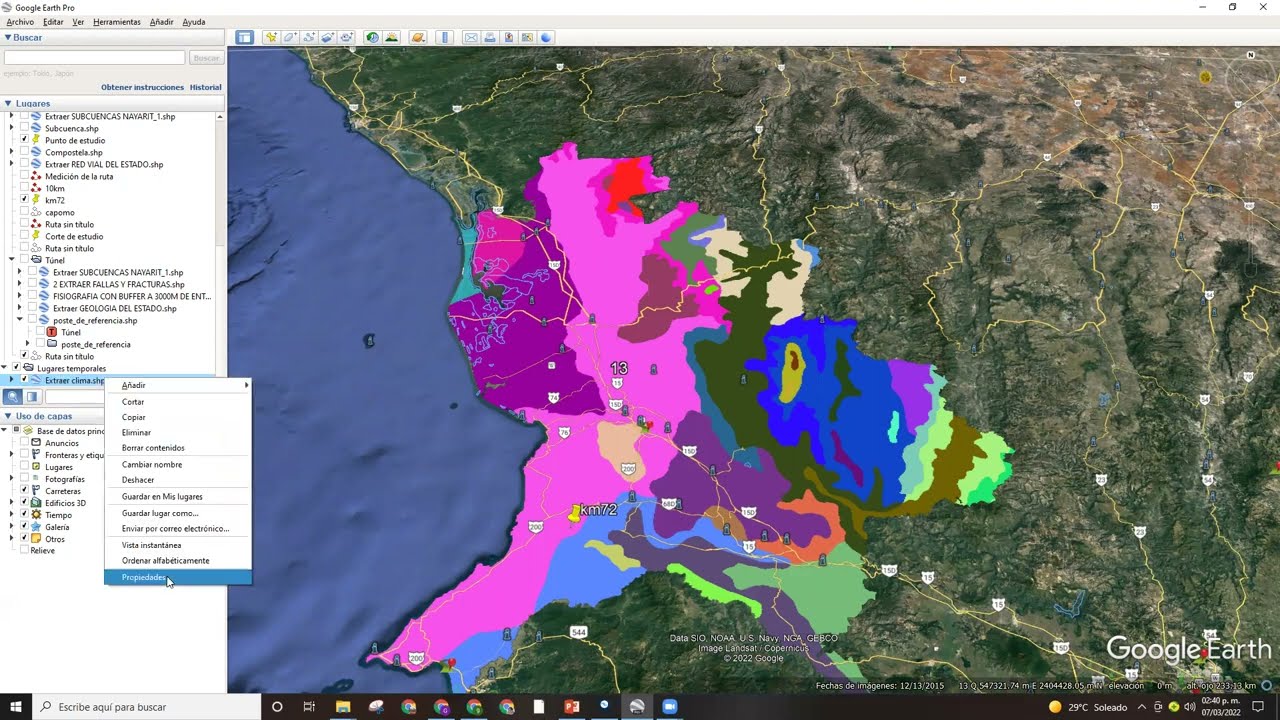Click the save image toolbar icon
The width and height of the screenshot is (1280, 720).
point(509,38)
